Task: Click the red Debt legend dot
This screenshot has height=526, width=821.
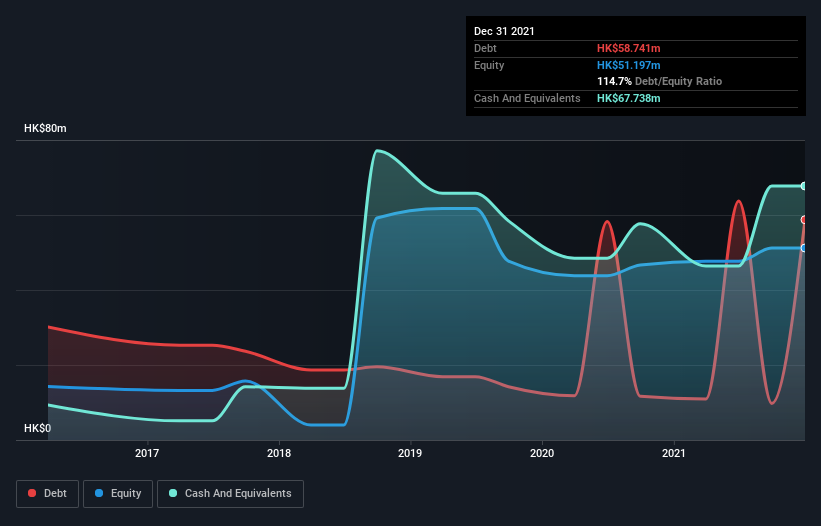Action: 32,493
